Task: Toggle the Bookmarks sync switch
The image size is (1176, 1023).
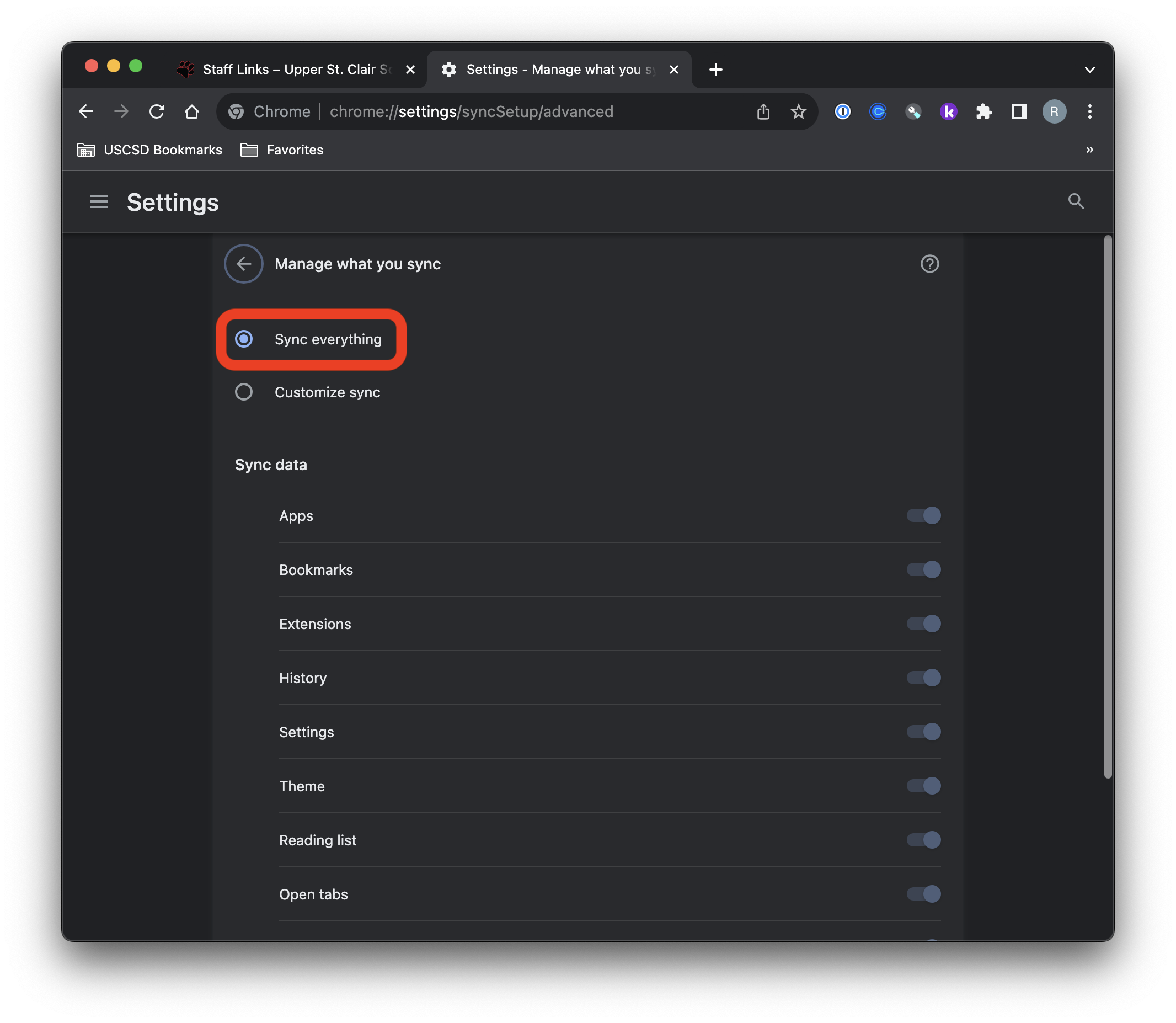Action: click(924, 570)
